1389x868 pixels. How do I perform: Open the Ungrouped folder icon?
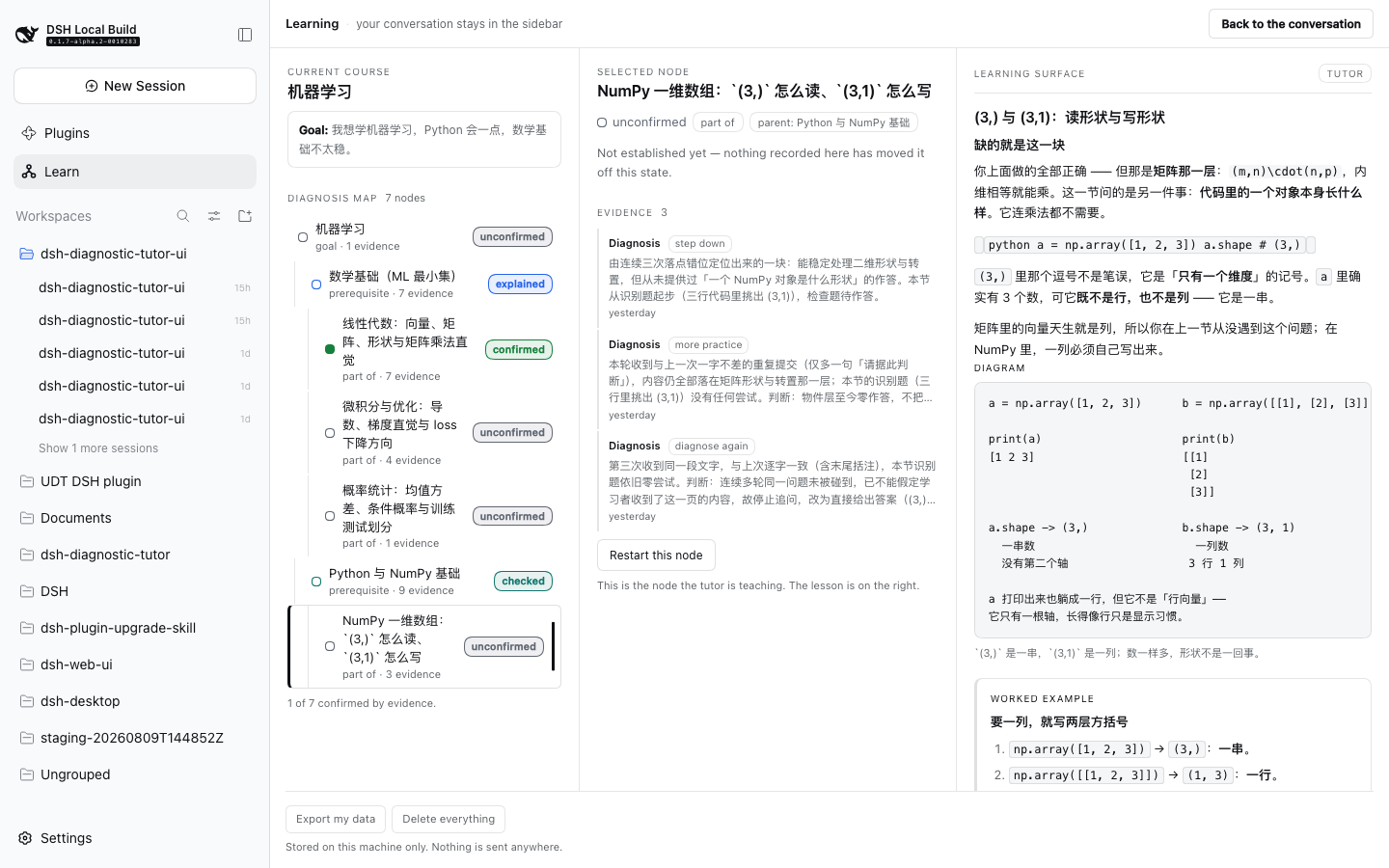27,774
